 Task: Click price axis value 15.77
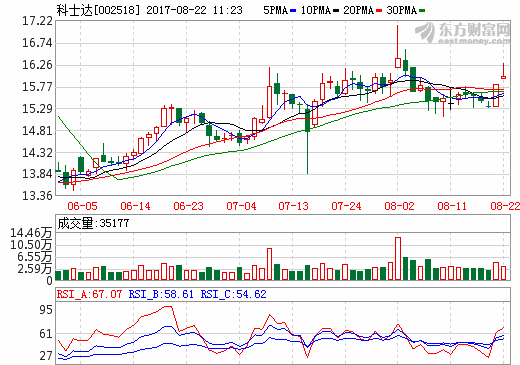pos(37,87)
